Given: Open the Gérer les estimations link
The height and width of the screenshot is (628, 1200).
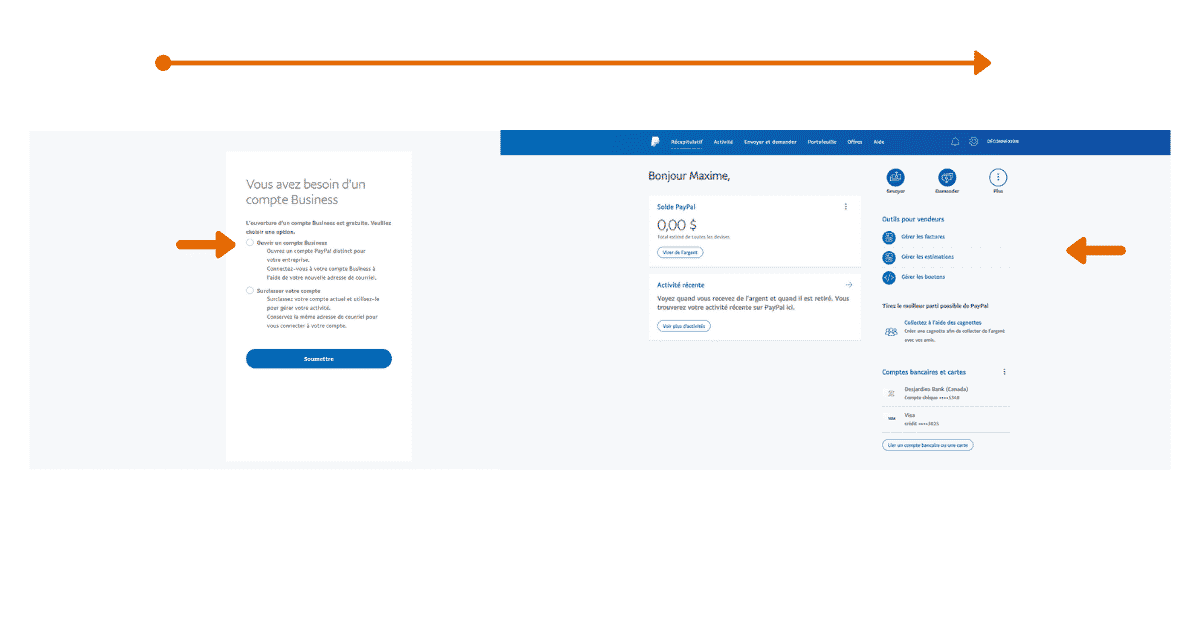Looking at the screenshot, I should tap(928, 257).
